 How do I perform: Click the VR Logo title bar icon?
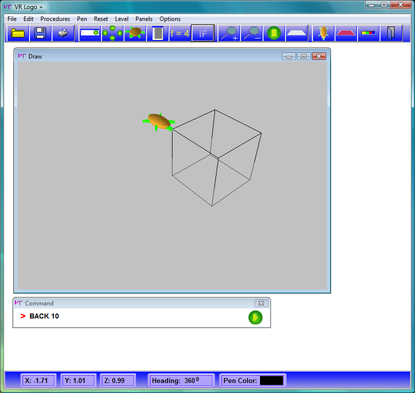[7, 7]
